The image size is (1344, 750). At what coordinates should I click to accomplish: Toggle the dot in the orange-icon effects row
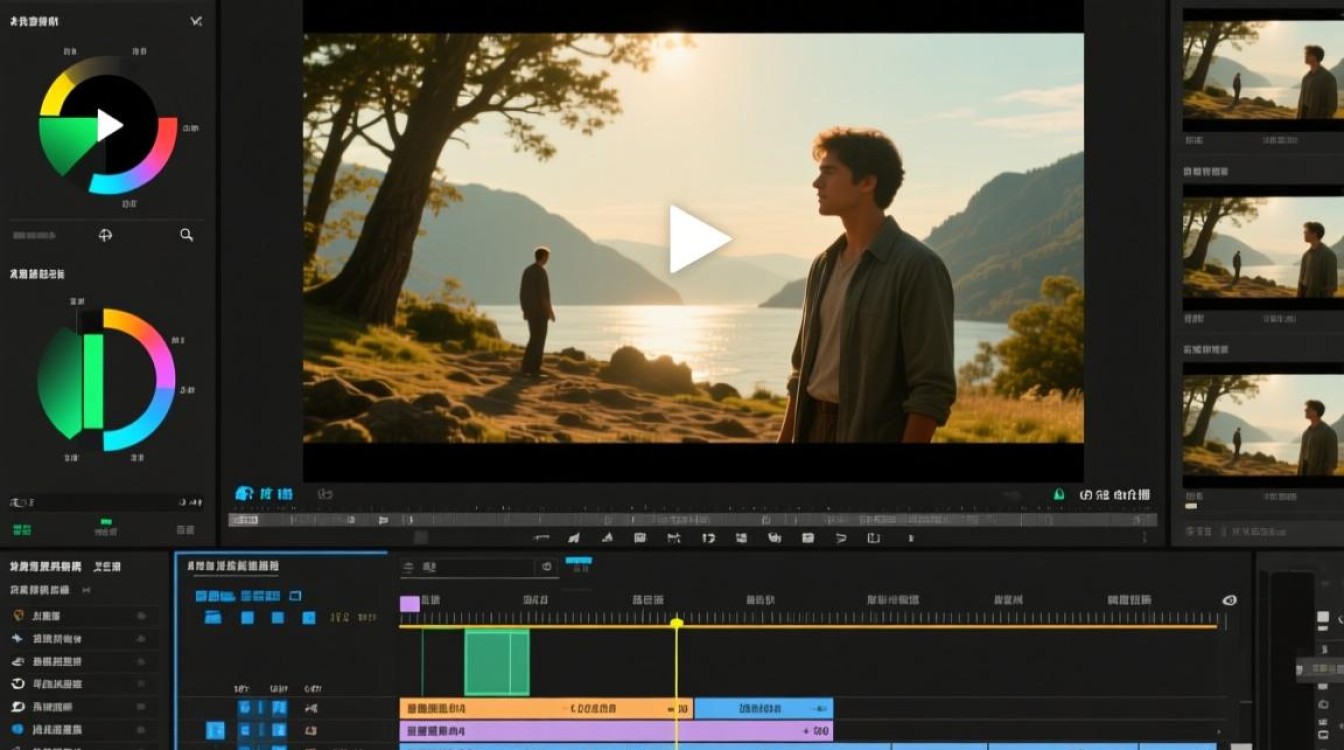pos(141,616)
